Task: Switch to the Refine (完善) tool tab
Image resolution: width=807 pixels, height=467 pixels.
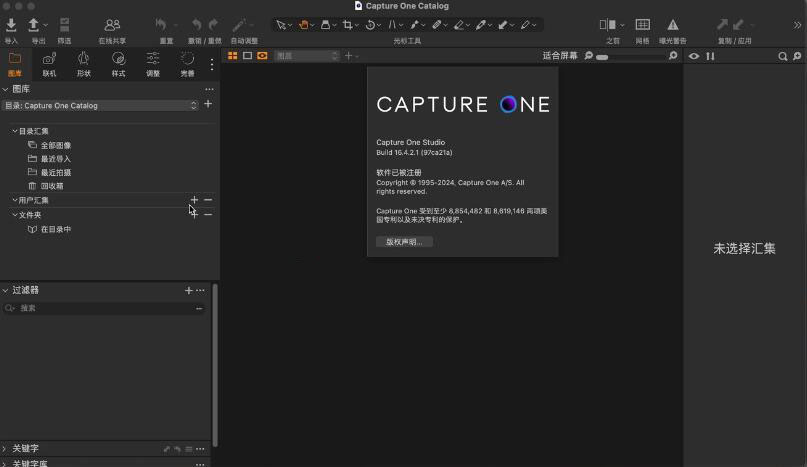Action: 187,64
